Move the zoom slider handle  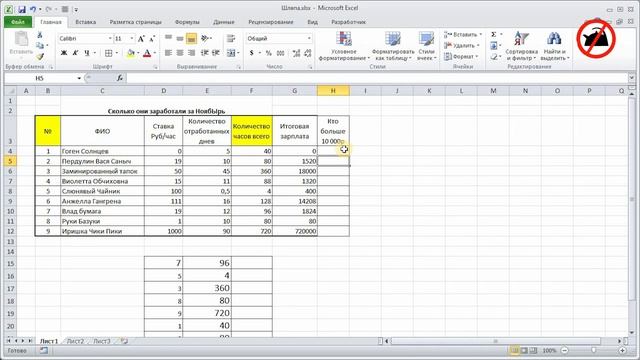(593, 350)
